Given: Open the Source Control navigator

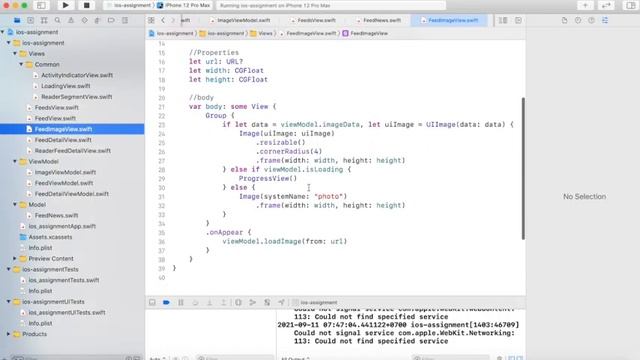Looking at the screenshot, I should 30,20.
